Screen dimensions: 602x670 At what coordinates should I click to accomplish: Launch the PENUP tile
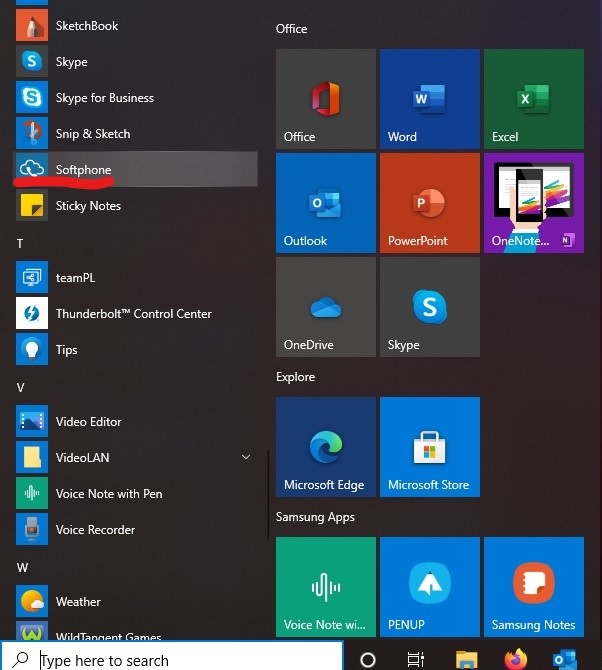pyautogui.click(x=430, y=587)
